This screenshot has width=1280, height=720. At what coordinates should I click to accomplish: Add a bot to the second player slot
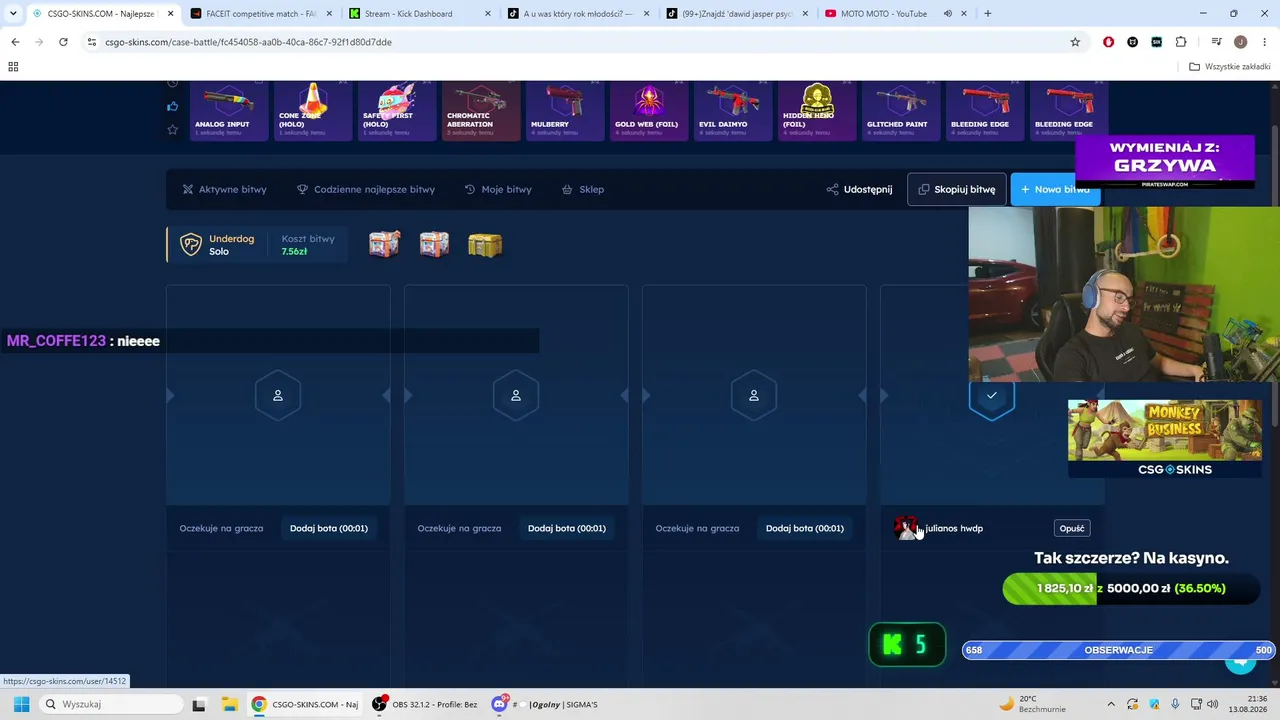point(567,528)
